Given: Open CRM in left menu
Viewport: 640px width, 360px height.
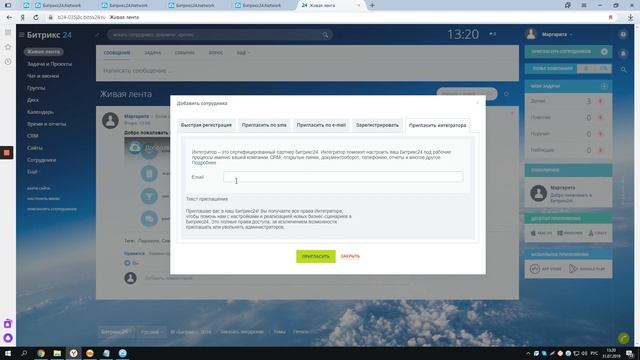Looking at the screenshot, I should point(32,136).
